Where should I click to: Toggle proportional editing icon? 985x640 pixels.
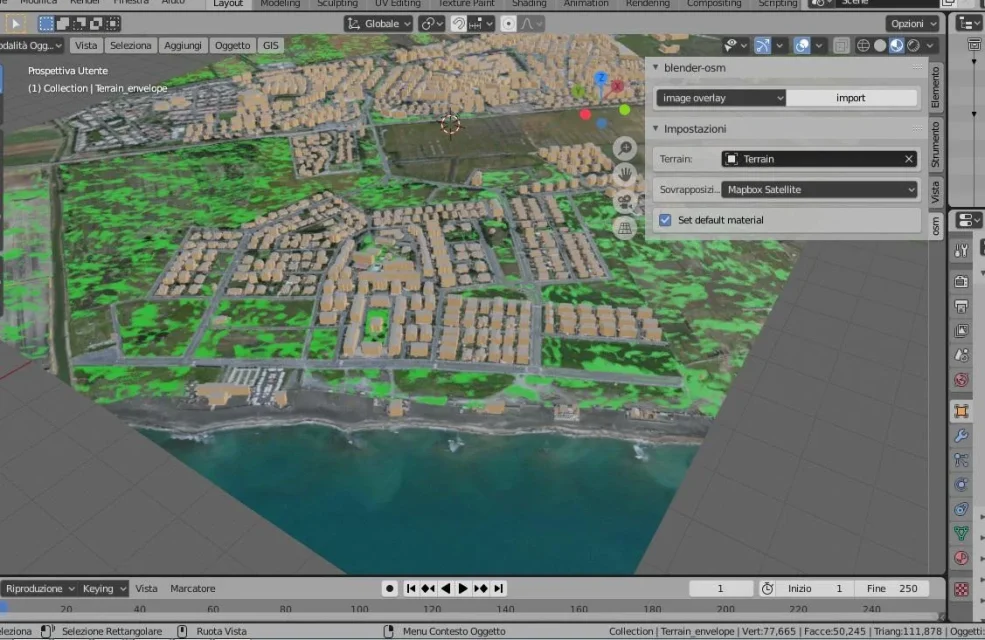pos(508,24)
